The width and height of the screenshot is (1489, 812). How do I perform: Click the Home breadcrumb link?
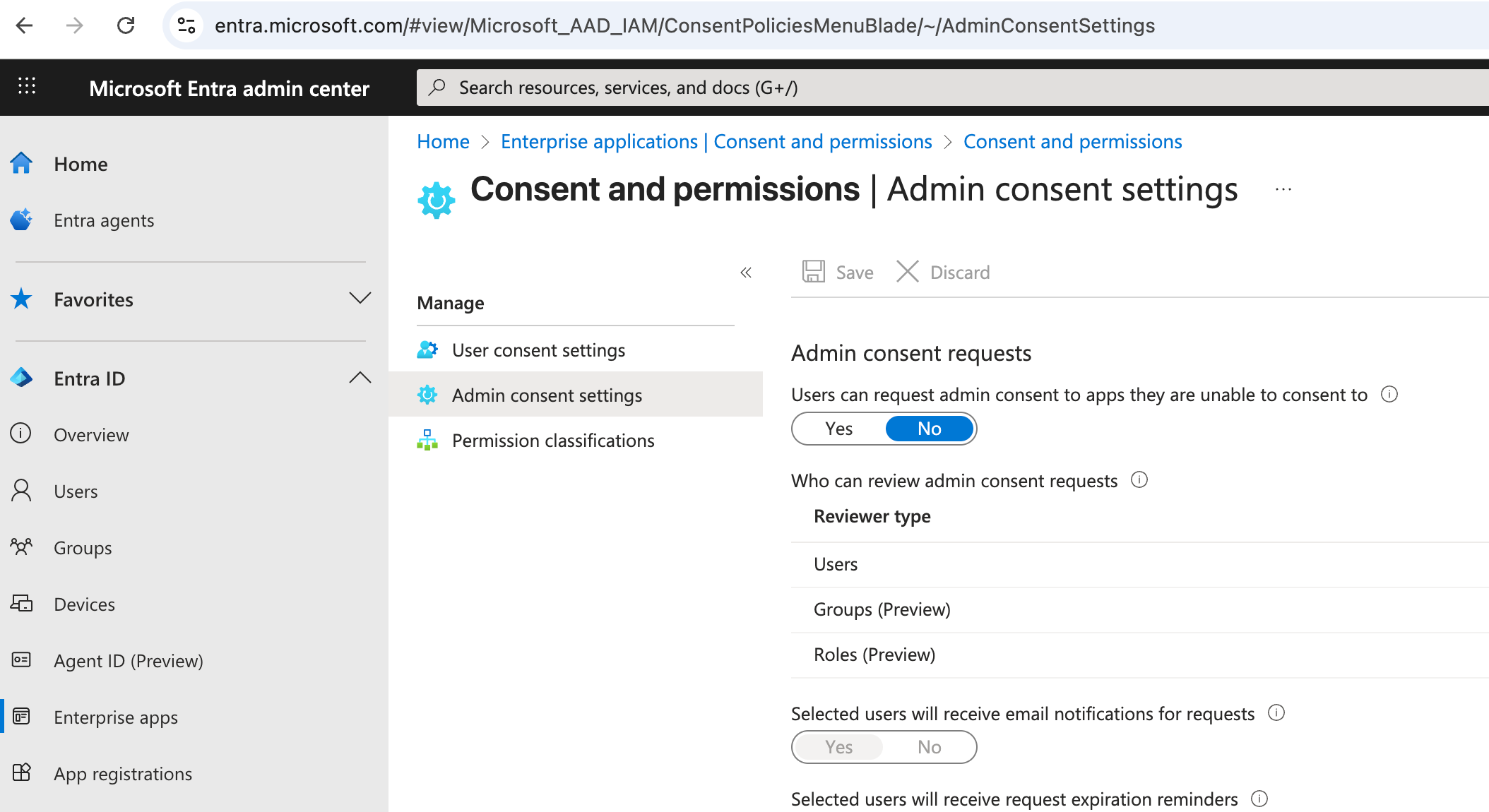(443, 142)
